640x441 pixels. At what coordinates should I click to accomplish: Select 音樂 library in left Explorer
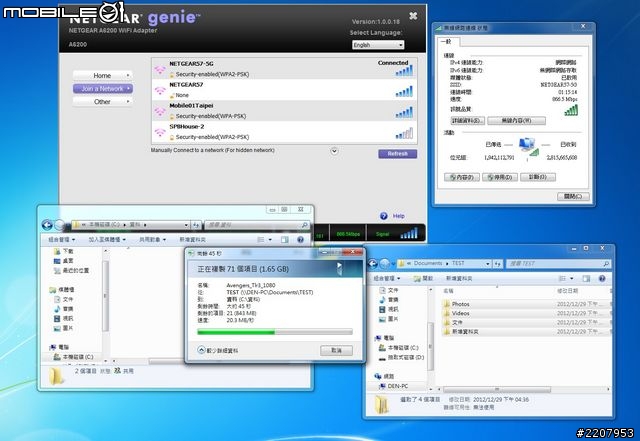tap(64, 309)
